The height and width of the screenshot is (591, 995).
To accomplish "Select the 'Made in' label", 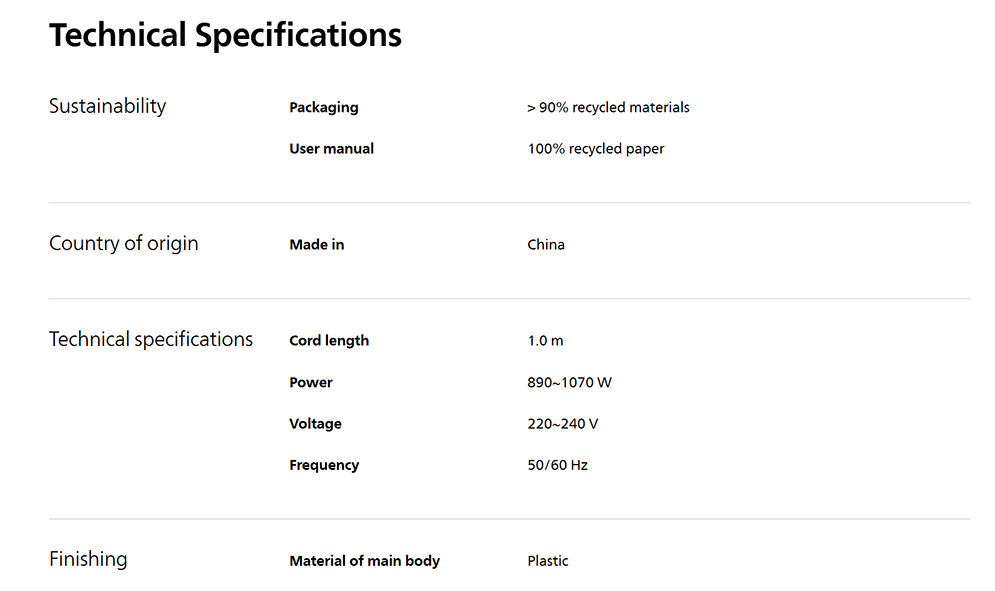I will point(316,245).
